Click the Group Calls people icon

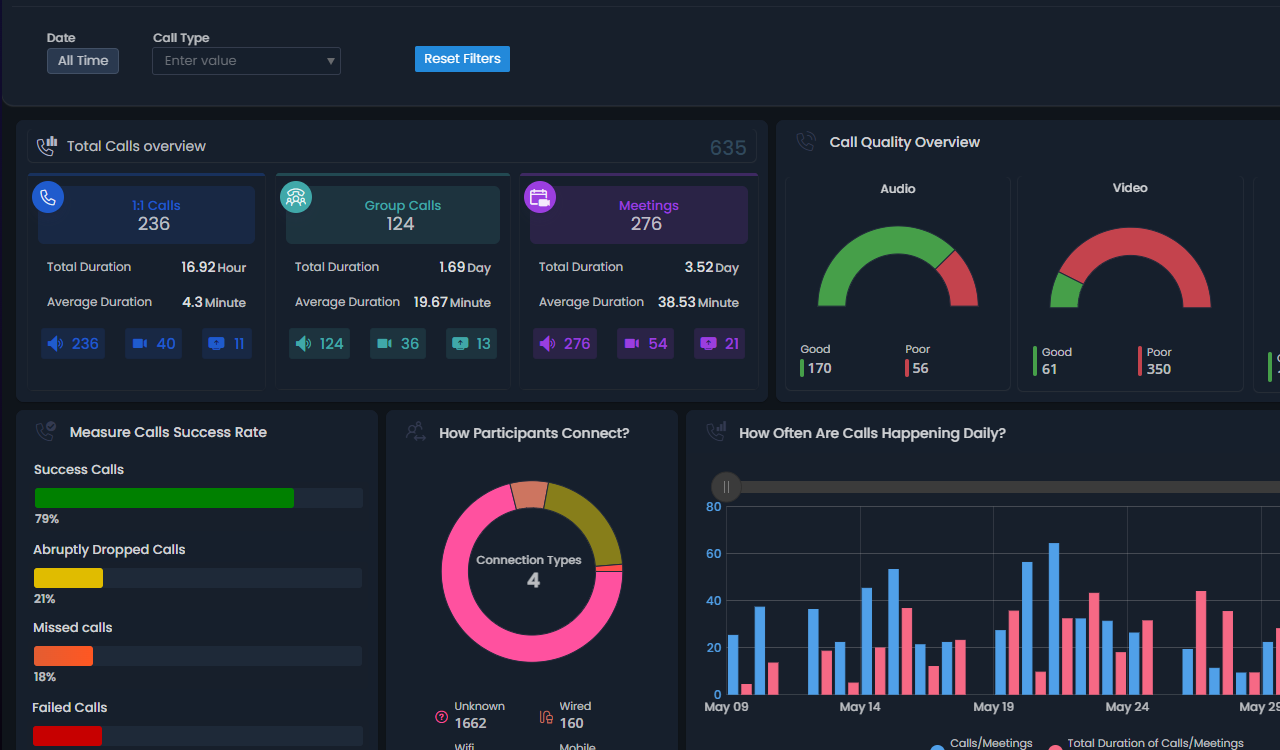click(296, 197)
